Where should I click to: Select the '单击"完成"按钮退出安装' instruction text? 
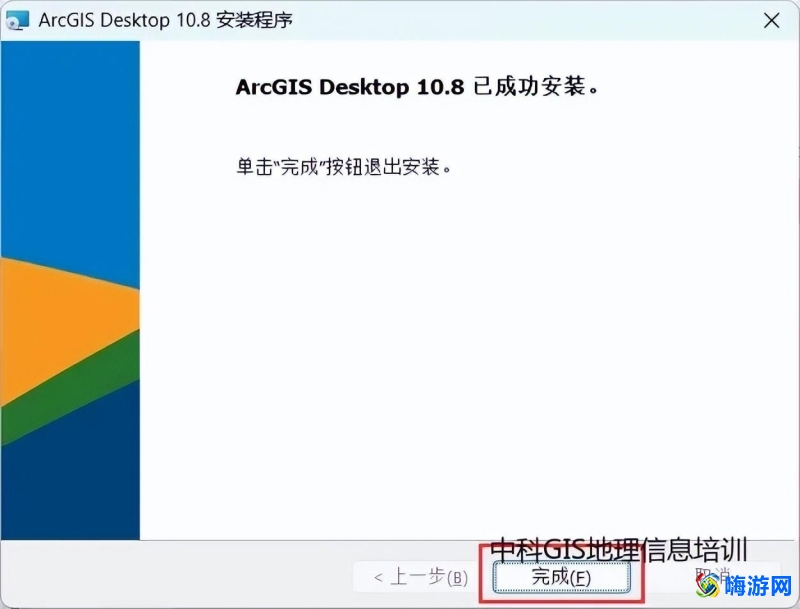pos(344,166)
